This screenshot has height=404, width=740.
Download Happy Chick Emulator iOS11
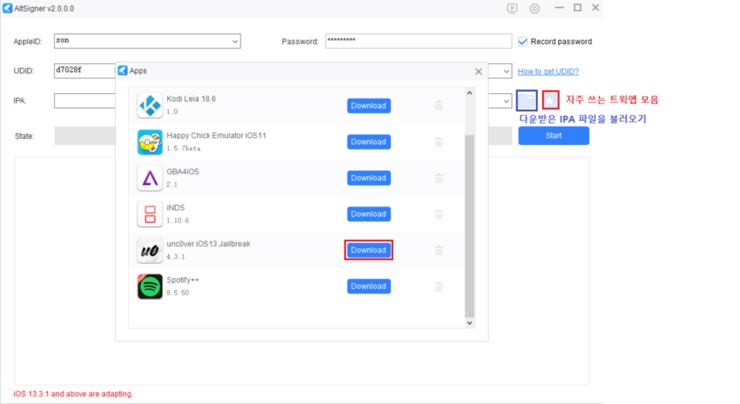369,142
